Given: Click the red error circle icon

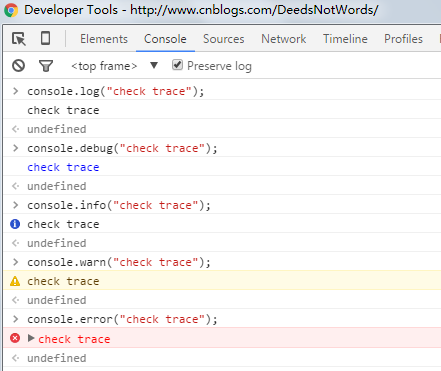Looking at the screenshot, I should click(15, 338).
